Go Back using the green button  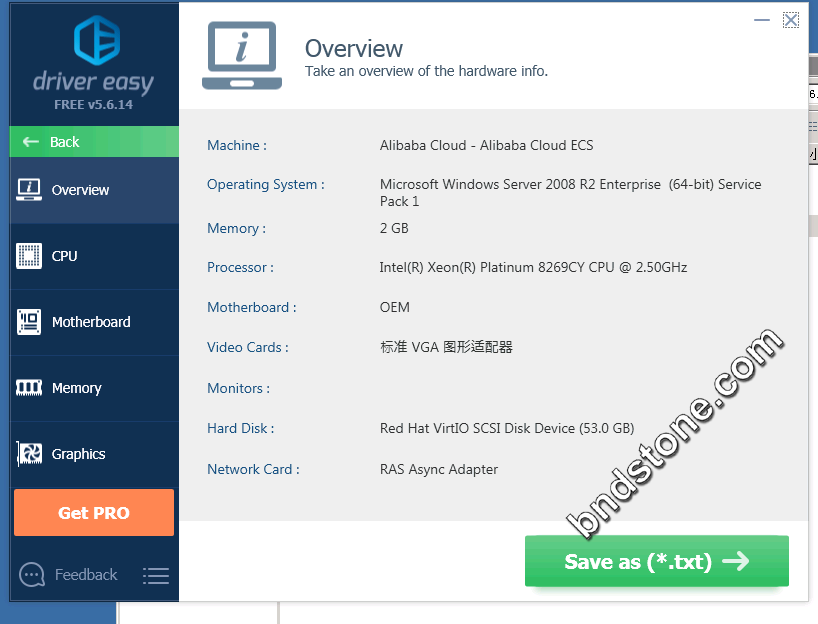tap(94, 142)
